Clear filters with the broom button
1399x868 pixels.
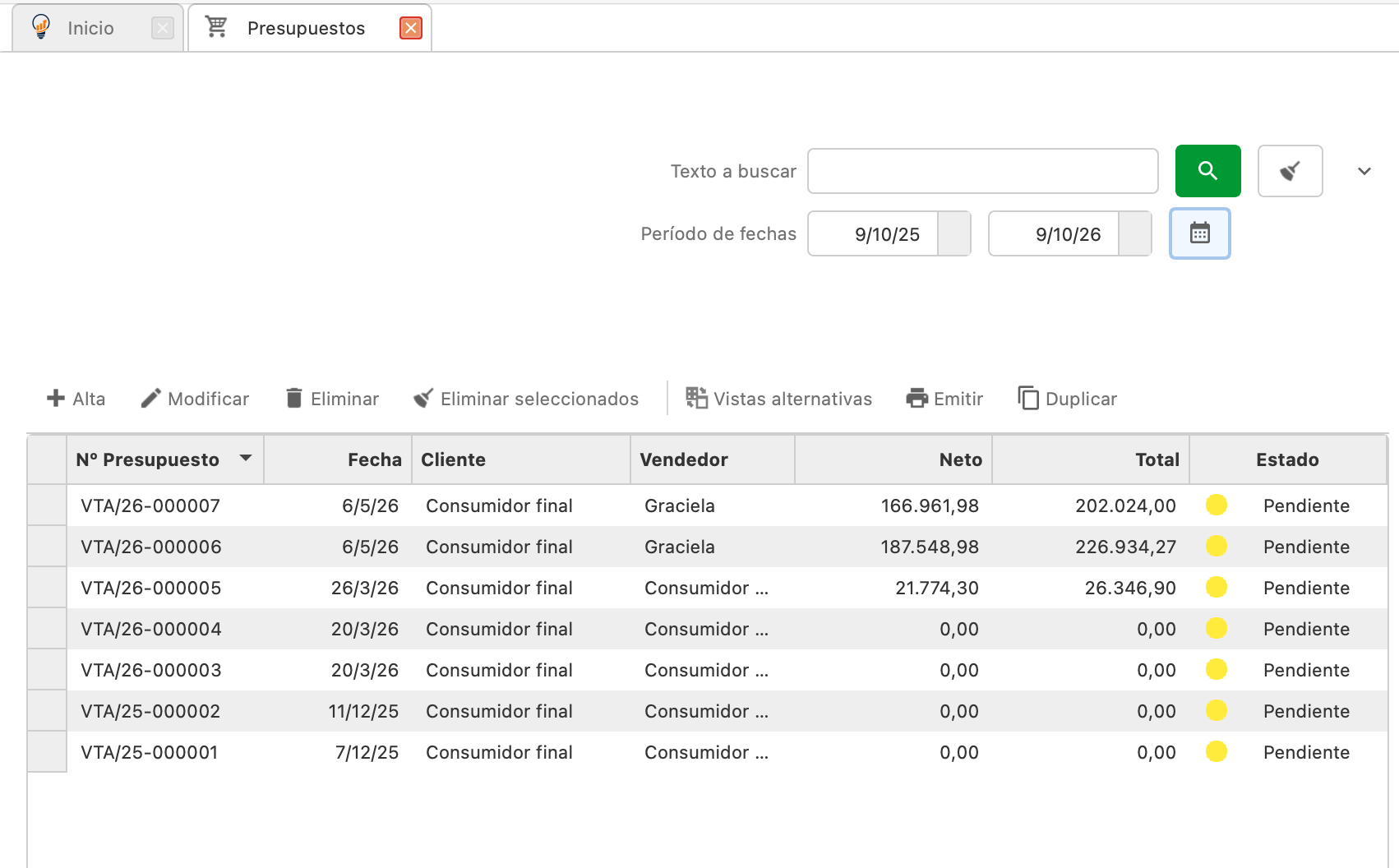coord(1290,171)
